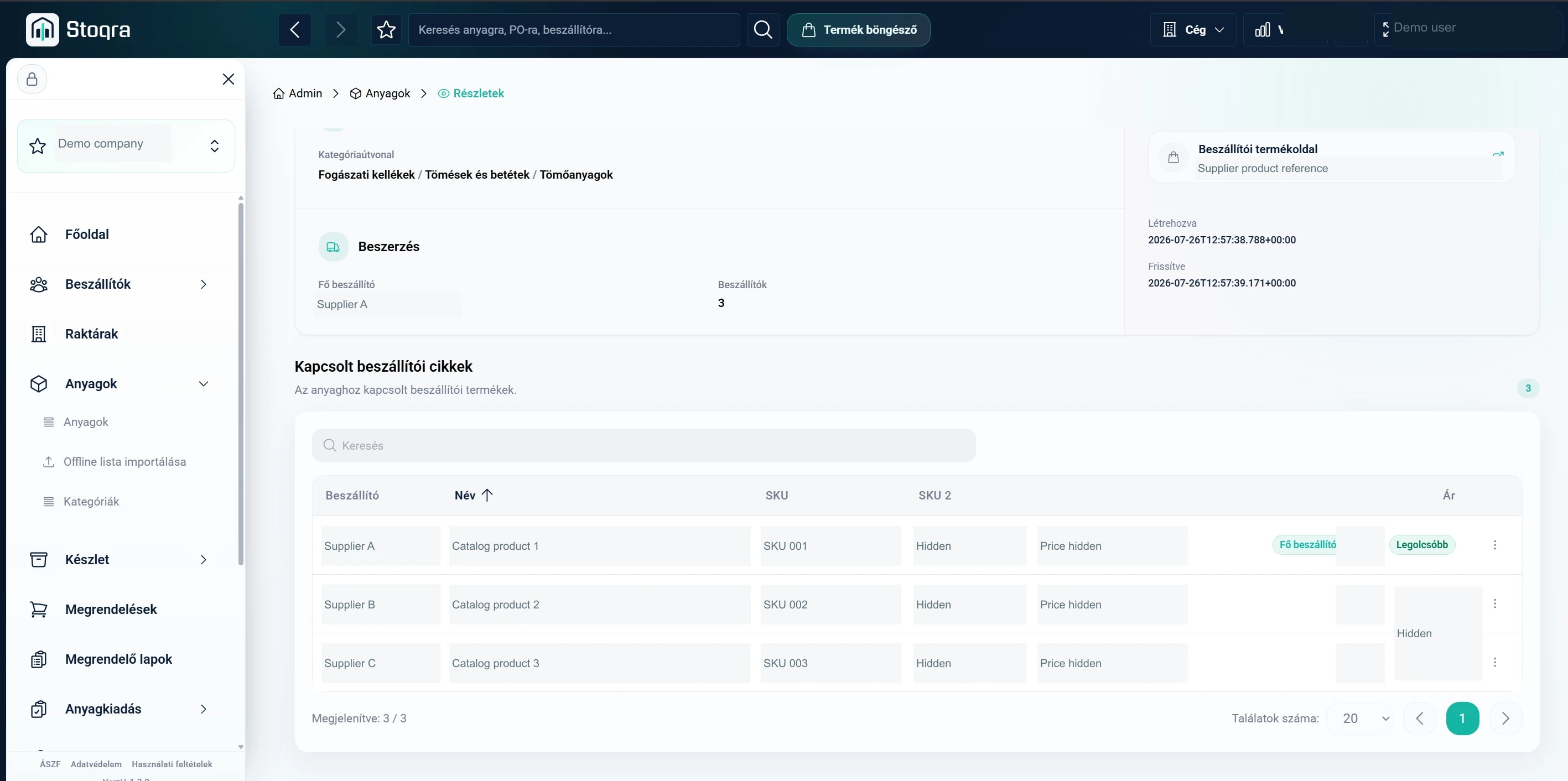
Task: Close the sidebar with the X icon
Action: [229, 79]
